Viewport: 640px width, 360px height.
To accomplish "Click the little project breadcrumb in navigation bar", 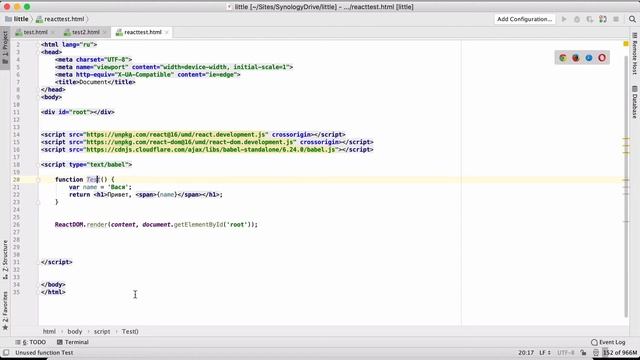I will (x=17, y=19).
